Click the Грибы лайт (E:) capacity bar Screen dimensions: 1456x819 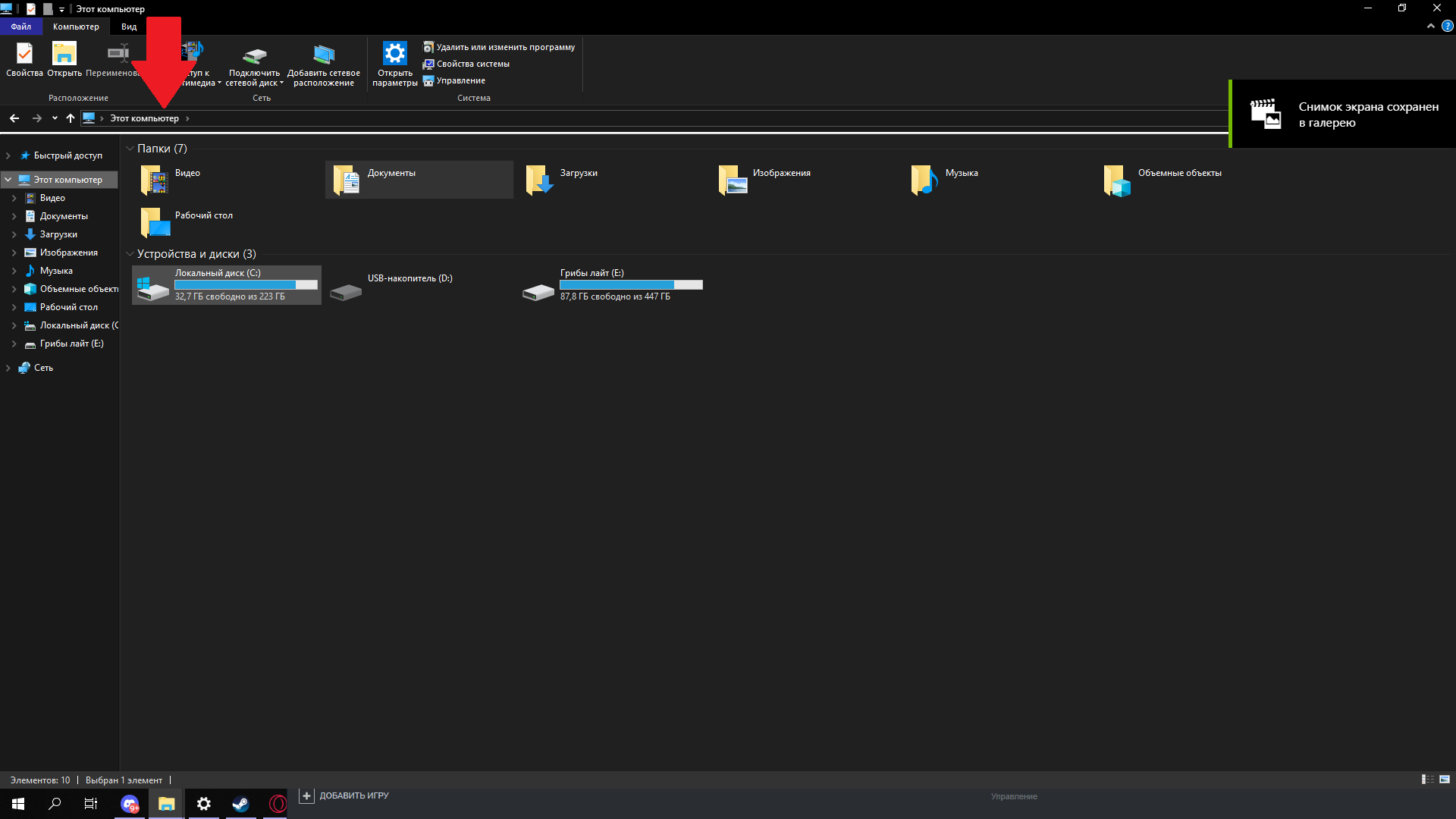[x=631, y=285]
